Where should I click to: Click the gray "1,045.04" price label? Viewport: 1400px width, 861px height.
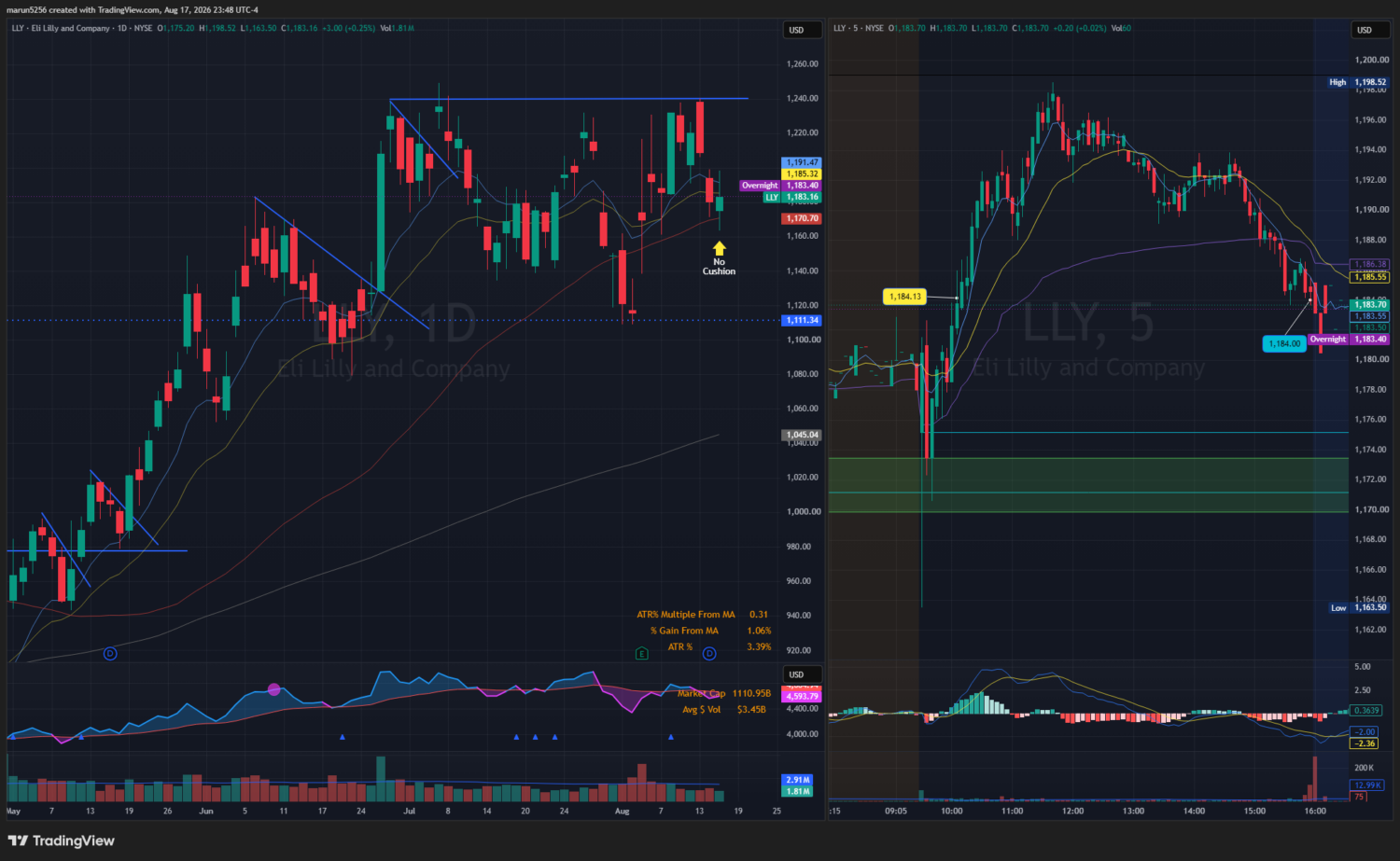[802, 435]
